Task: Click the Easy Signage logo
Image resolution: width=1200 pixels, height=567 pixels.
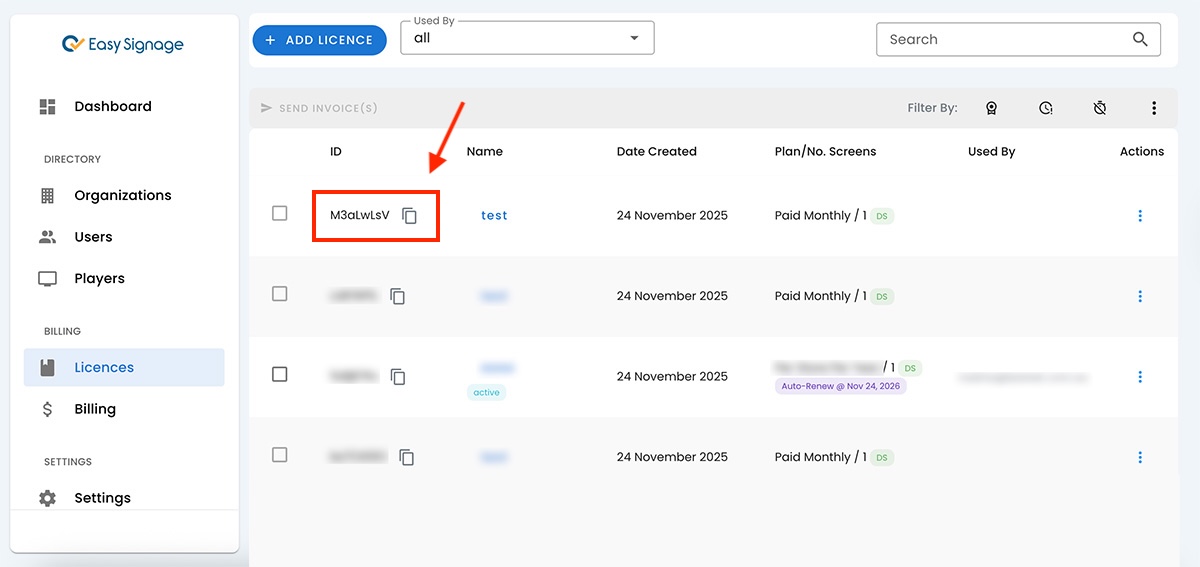Action: [x=123, y=44]
